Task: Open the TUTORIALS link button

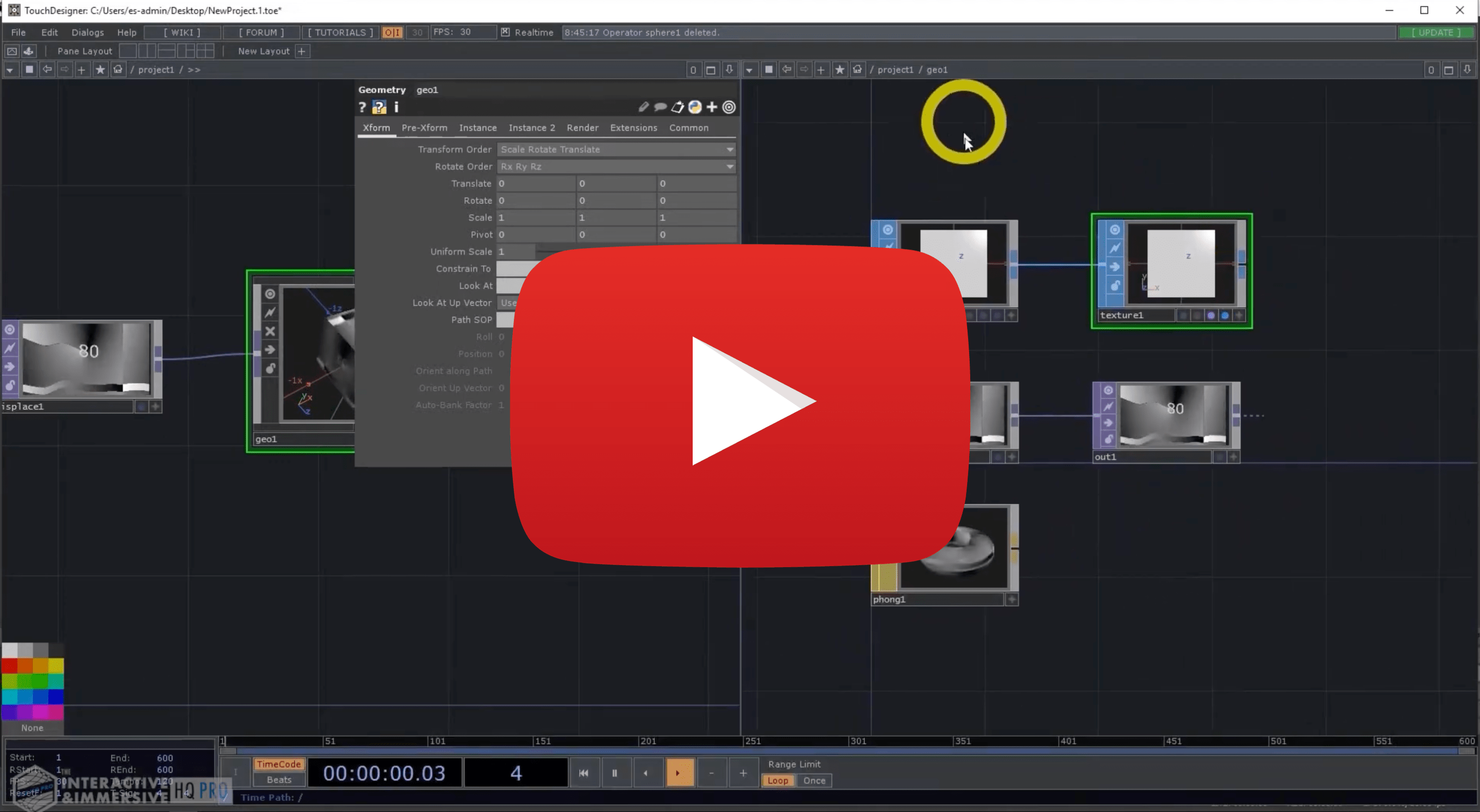Action: (340, 32)
